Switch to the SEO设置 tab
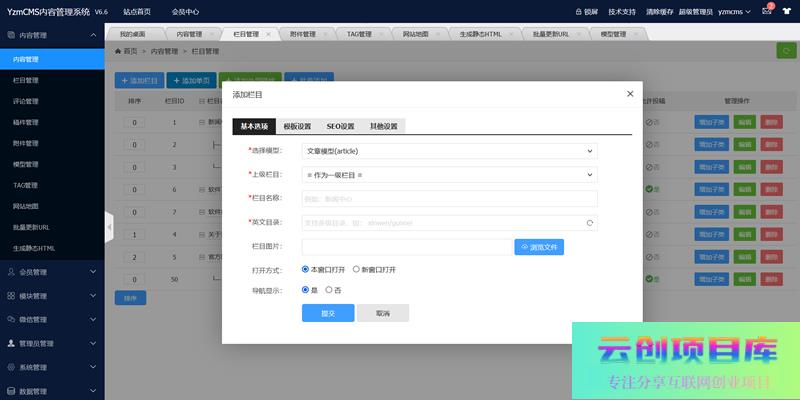 pyautogui.click(x=340, y=127)
